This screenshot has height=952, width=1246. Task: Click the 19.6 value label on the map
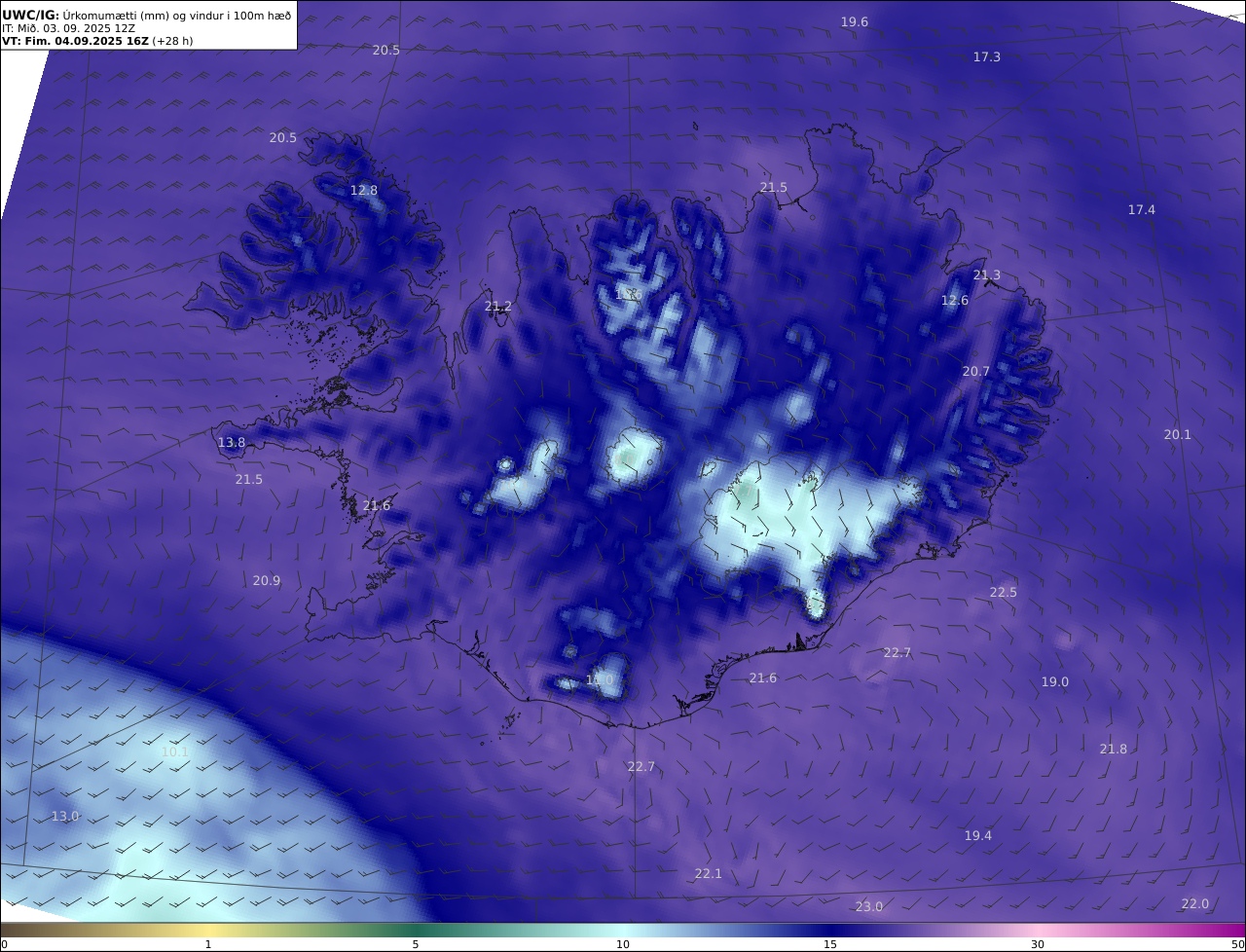(855, 21)
